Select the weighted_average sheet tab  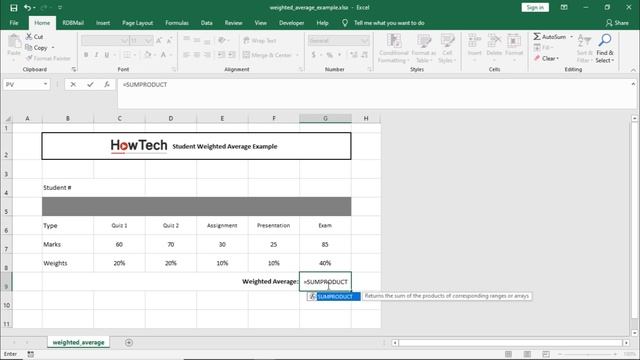click(78, 342)
